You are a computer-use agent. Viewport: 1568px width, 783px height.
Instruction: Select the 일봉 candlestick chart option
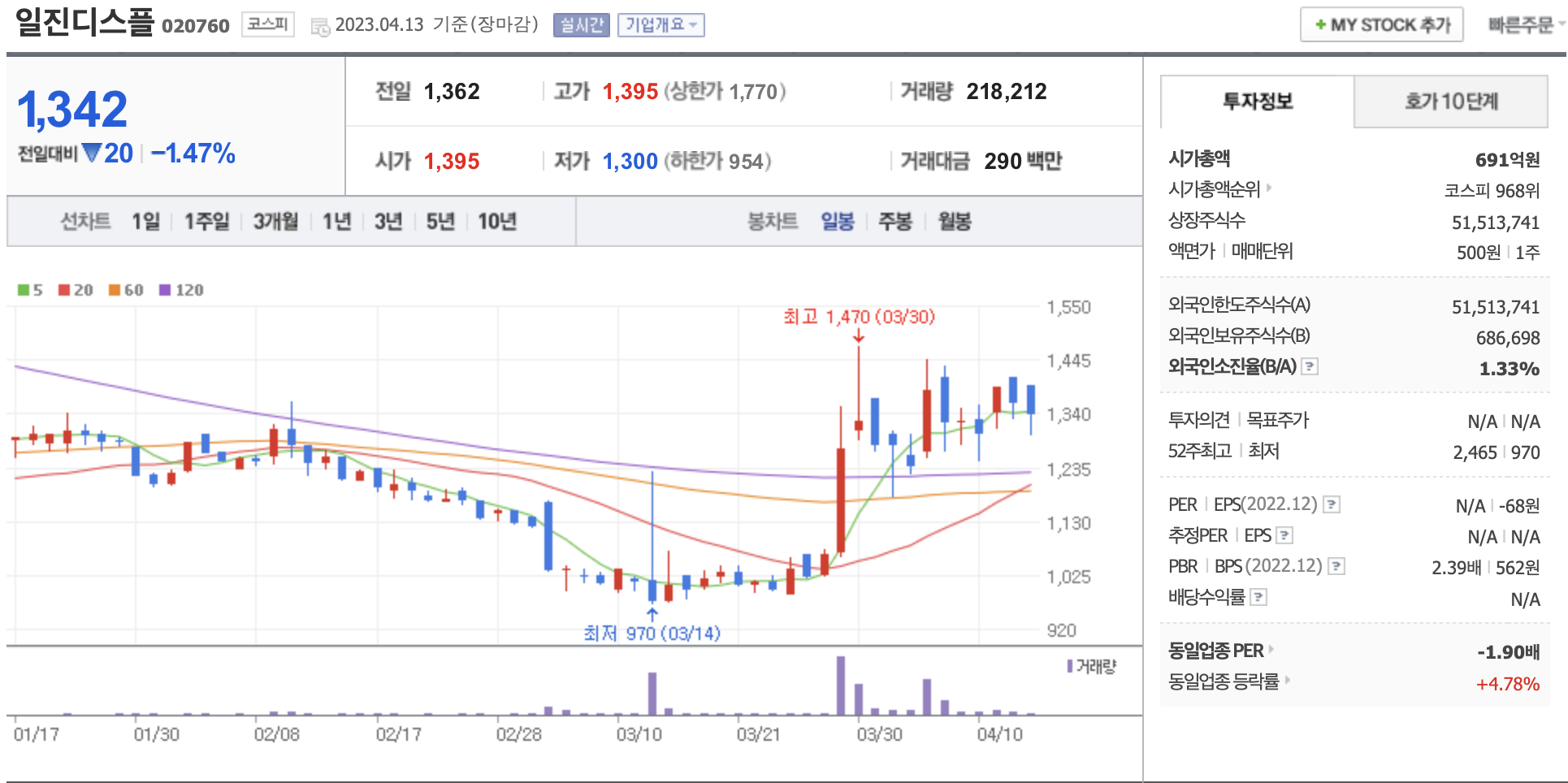tap(837, 221)
